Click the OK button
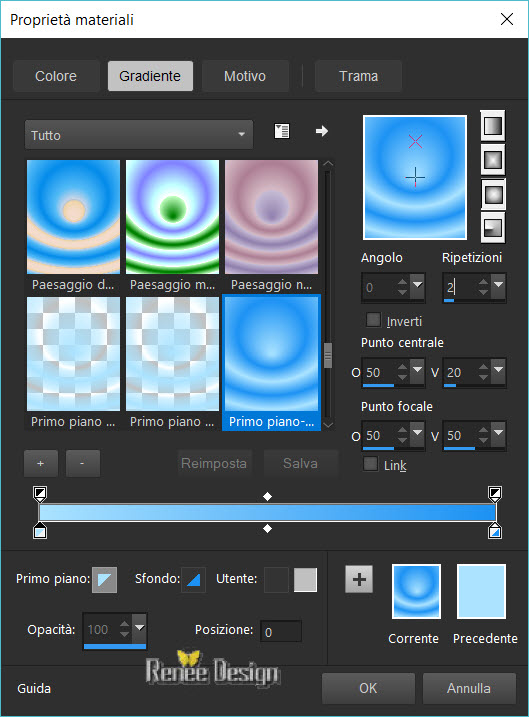Screen dimensions: 529x717 point(368,688)
